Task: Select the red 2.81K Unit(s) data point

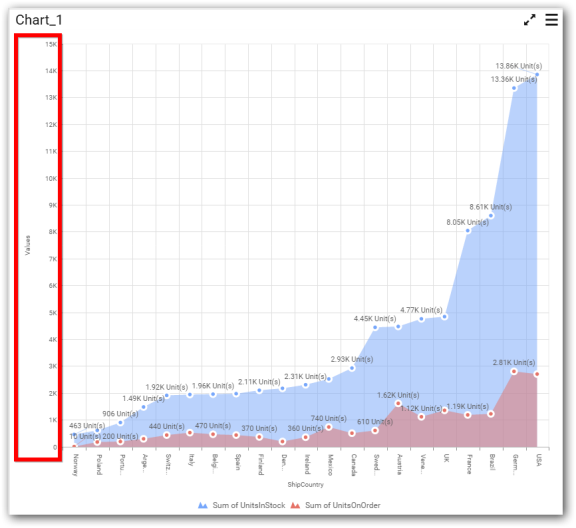Action: coord(514,371)
